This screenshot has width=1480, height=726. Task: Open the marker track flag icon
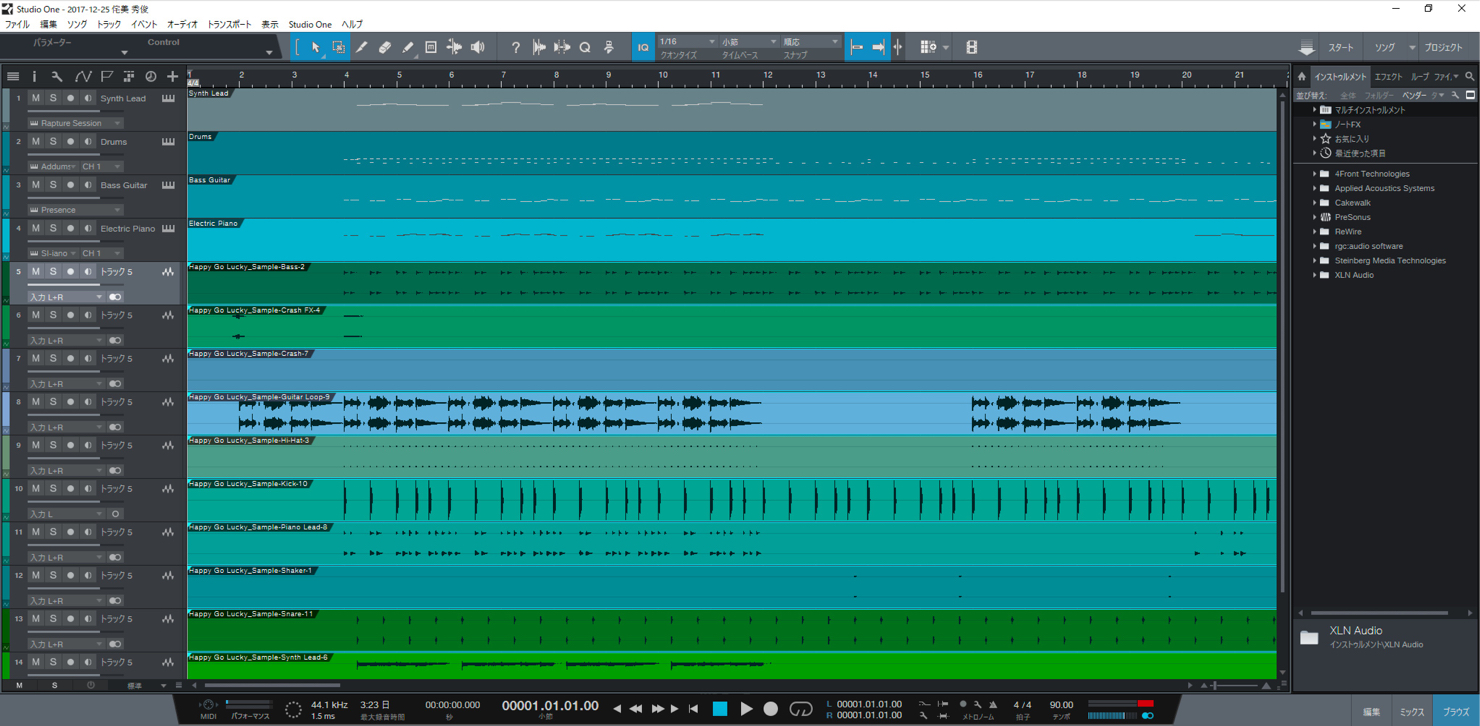106,77
